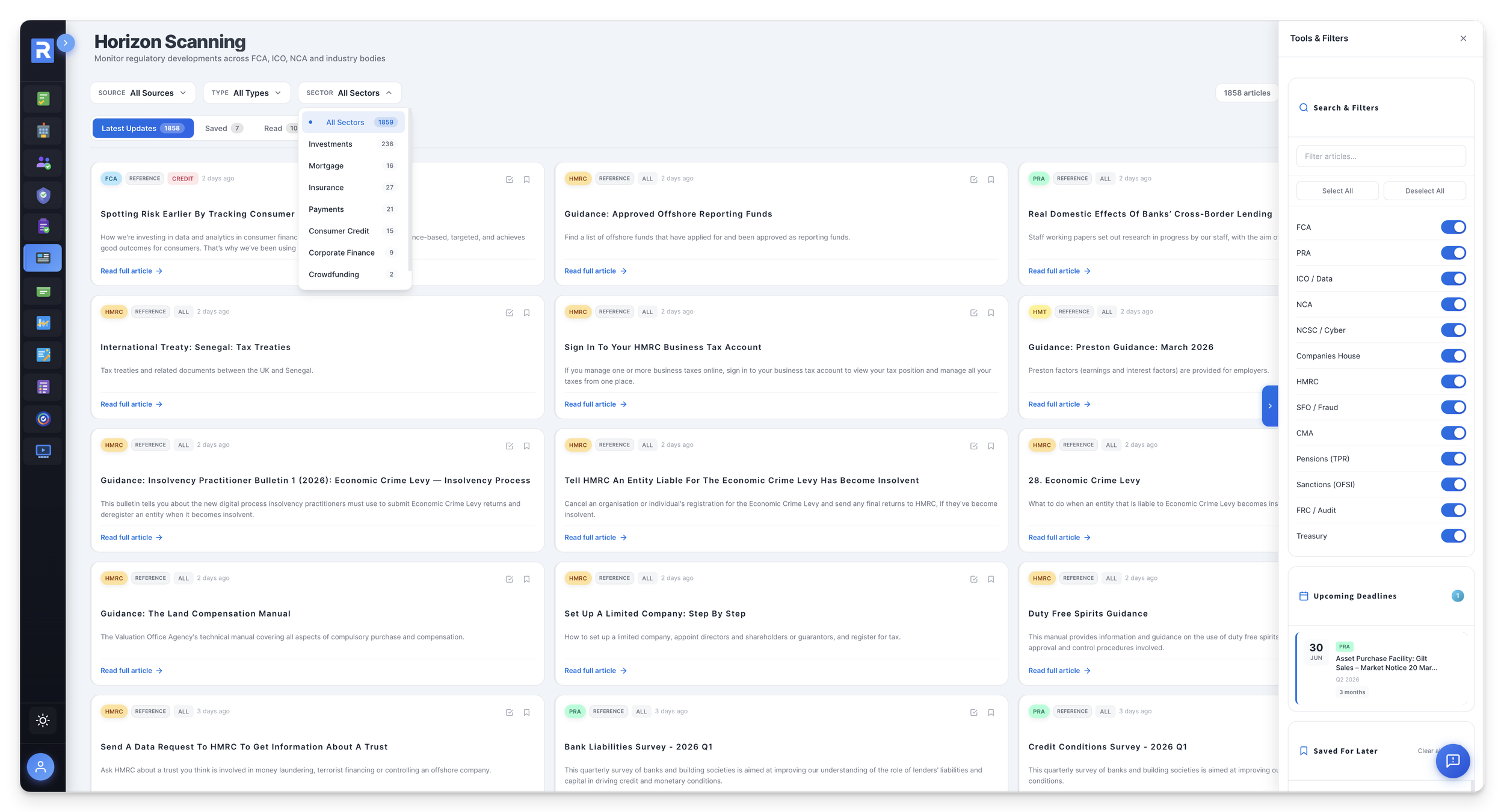1504x812 pixels.
Task: Select Mortgage sector option
Action: pos(353,165)
